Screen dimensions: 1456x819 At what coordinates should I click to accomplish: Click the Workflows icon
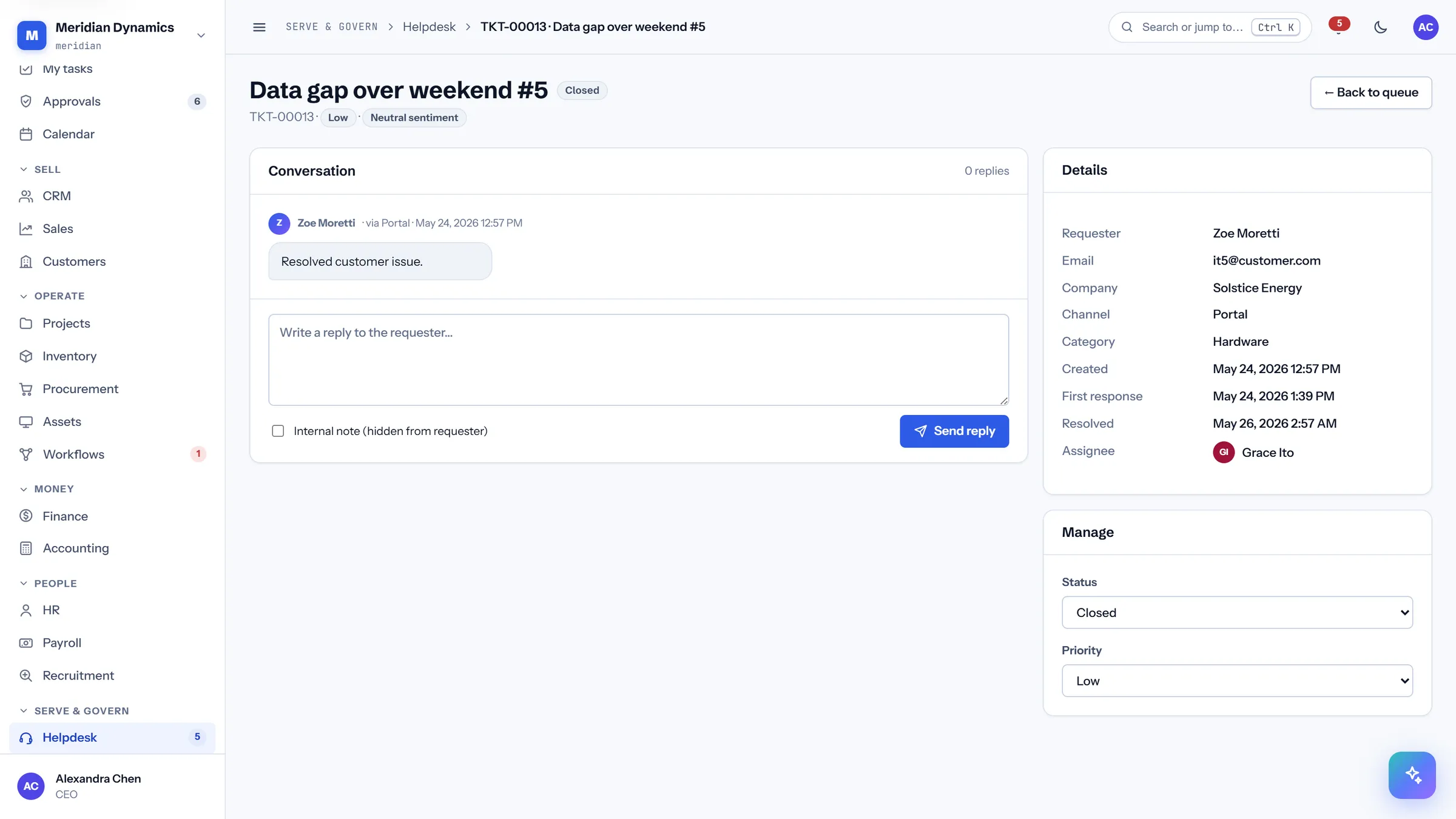coord(26,454)
